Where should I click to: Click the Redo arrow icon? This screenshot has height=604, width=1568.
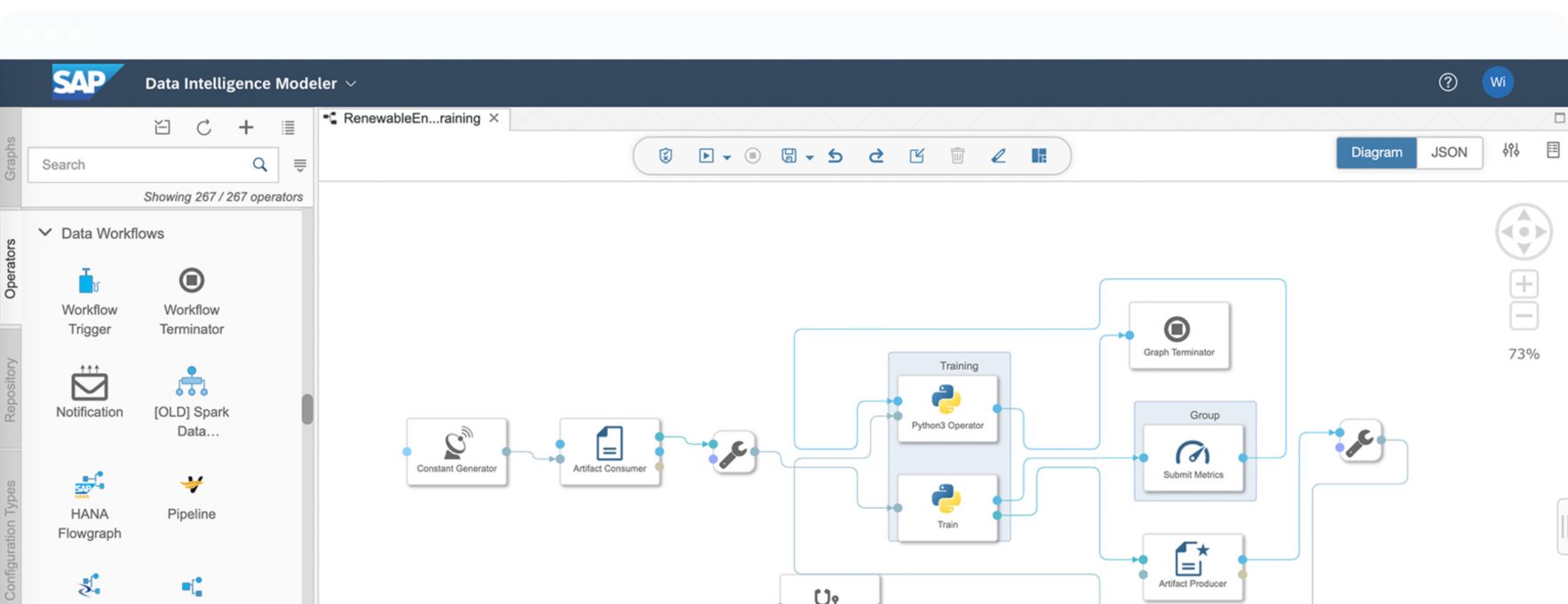[875, 155]
